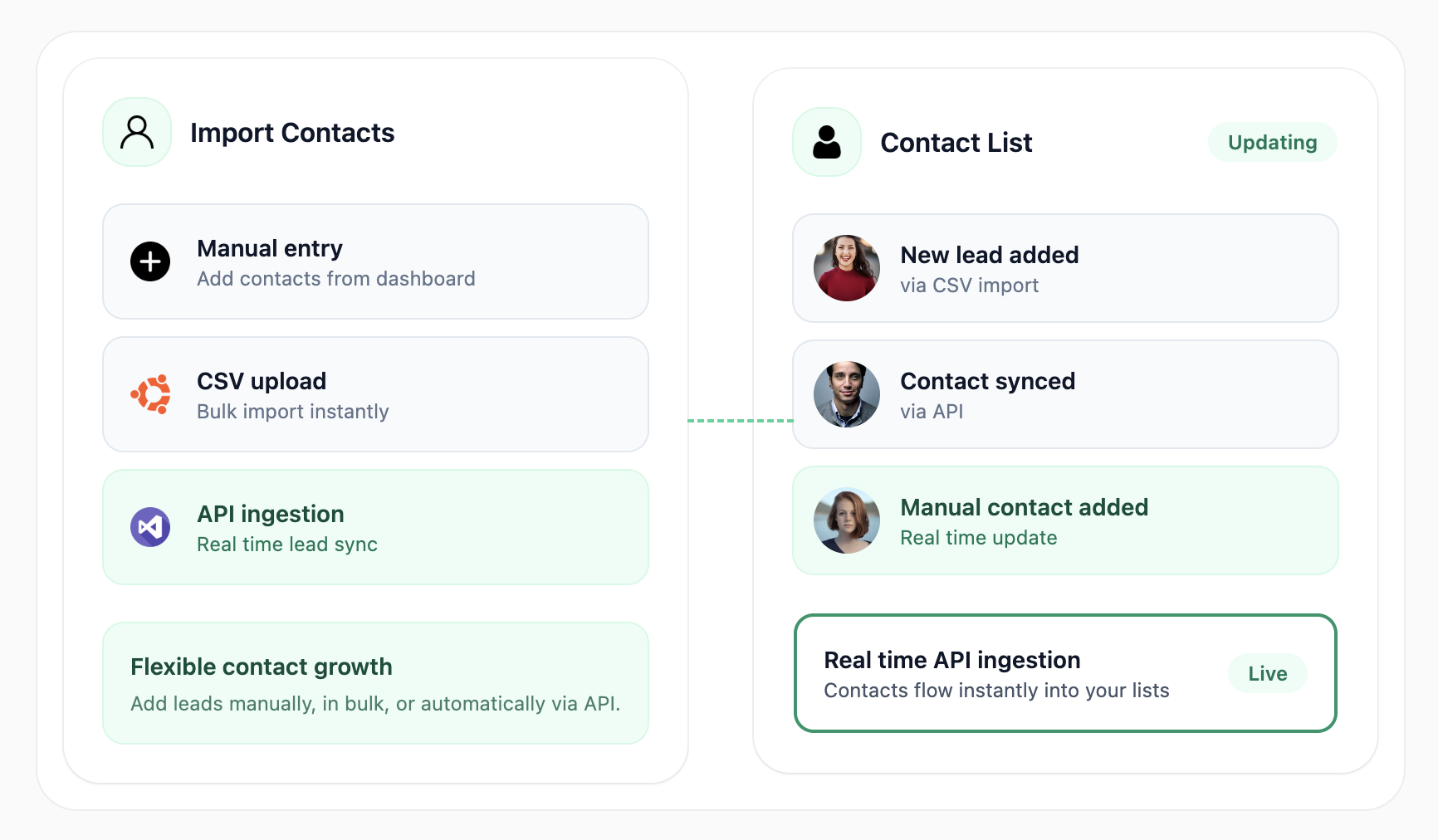Image resolution: width=1438 pixels, height=840 pixels.
Task: Open the Import Contacts panel header
Action: (x=292, y=132)
